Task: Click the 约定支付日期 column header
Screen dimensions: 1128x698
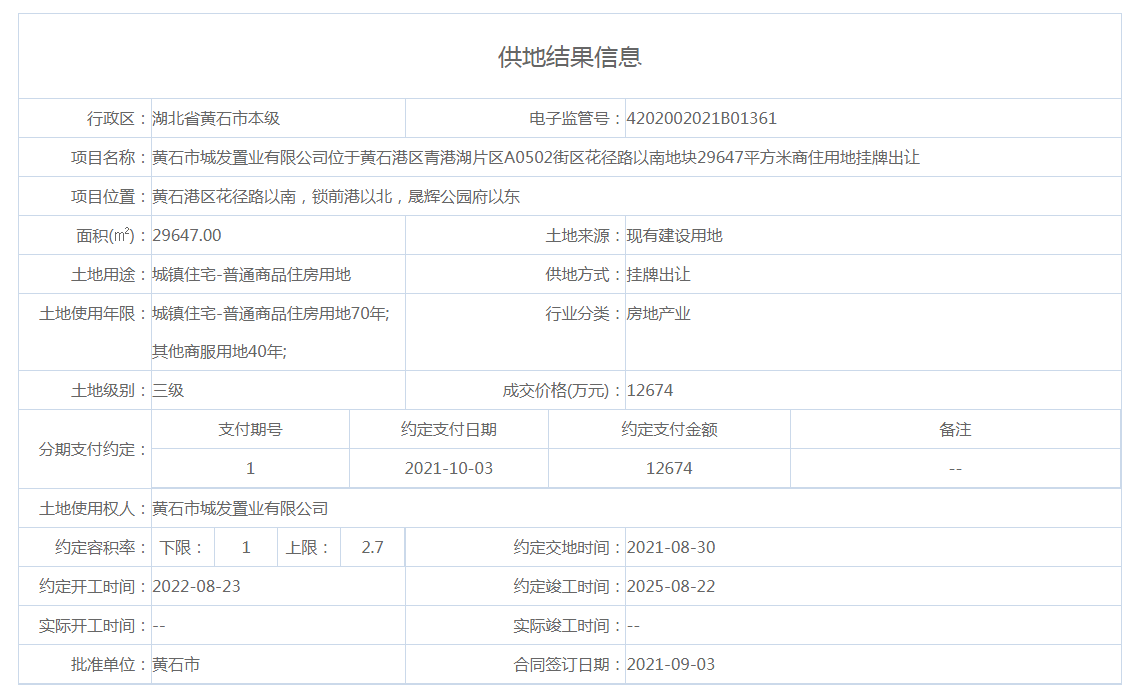Action: (x=449, y=430)
